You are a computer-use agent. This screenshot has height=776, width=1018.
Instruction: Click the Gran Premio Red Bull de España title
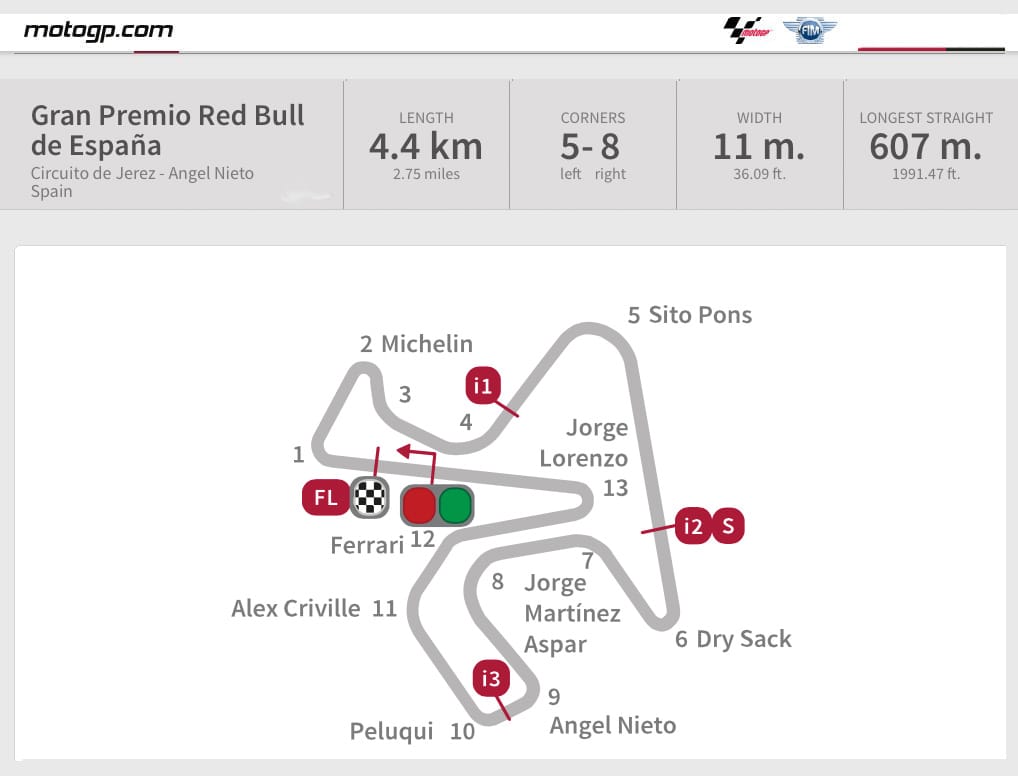[x=167, y=130]
